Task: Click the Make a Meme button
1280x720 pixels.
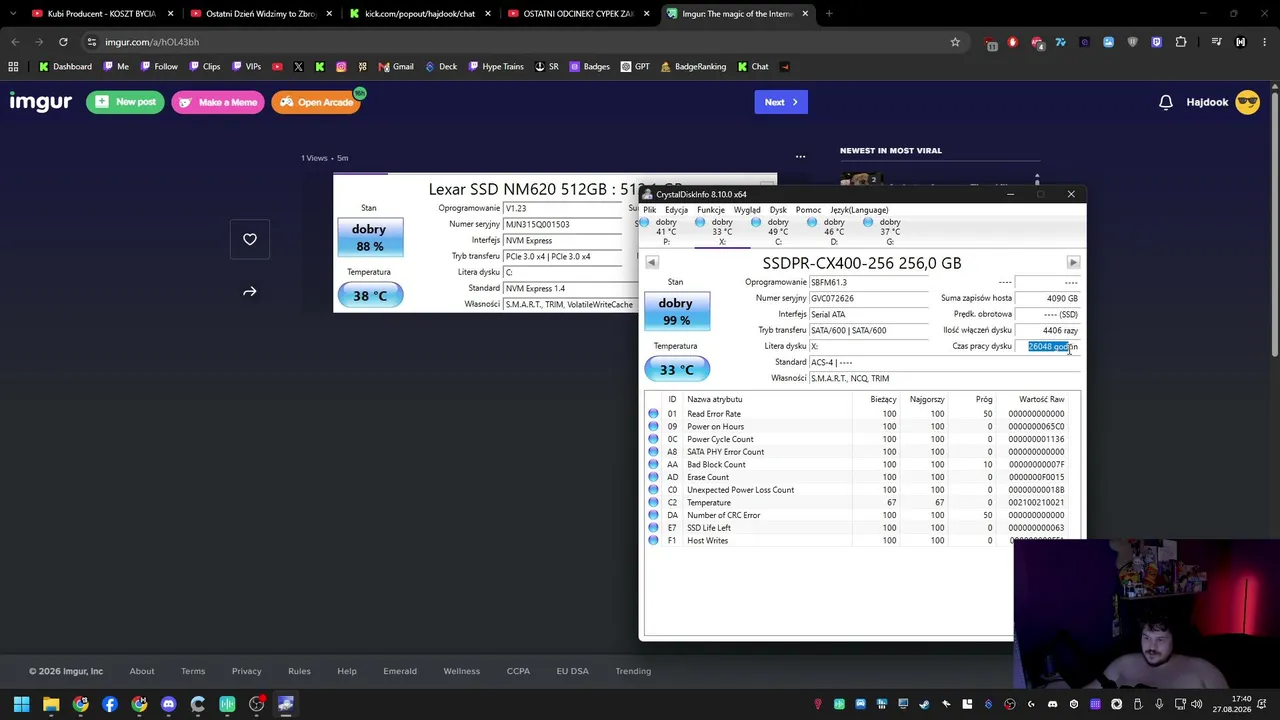Action: point(219,102)
